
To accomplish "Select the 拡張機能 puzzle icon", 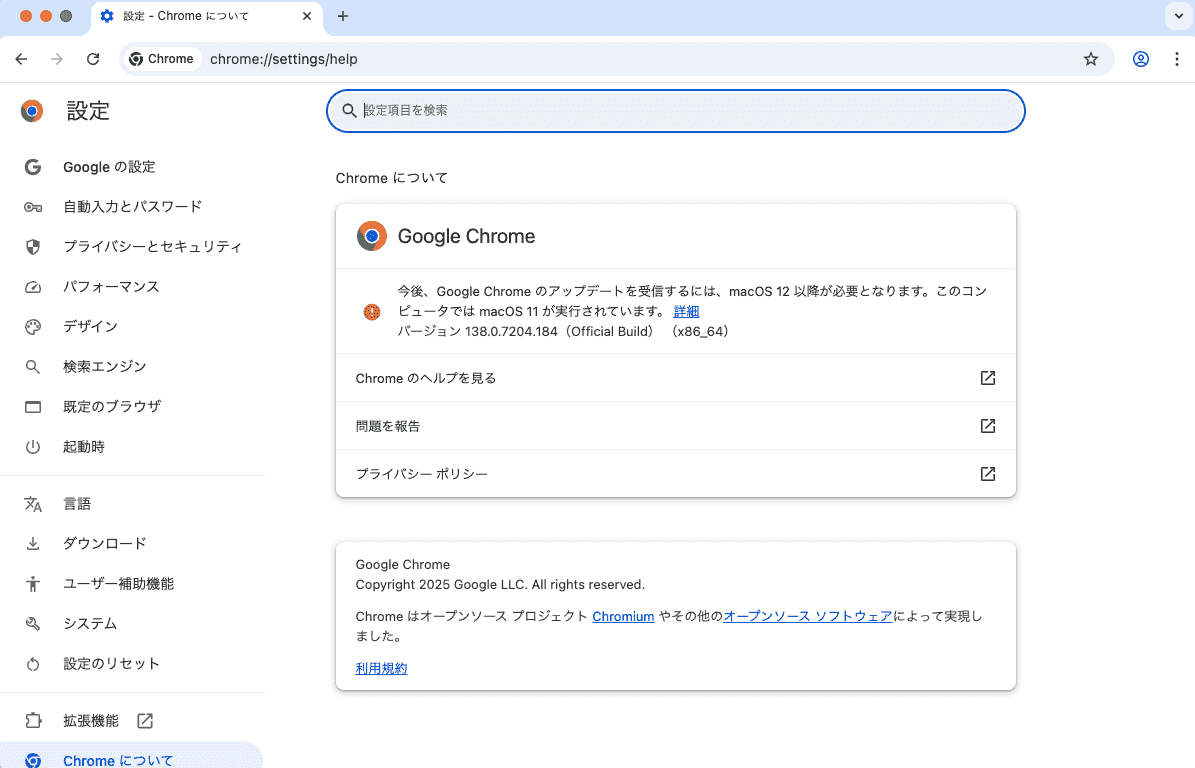I will [33, 721].
